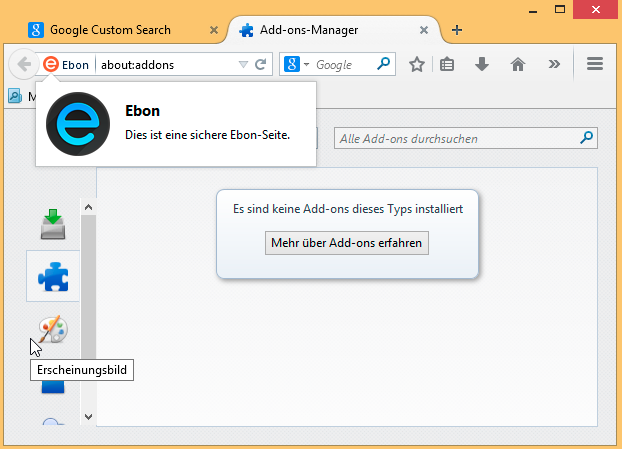
Task: Expand the toolbar overflow chevron
Action: (554, 64)
